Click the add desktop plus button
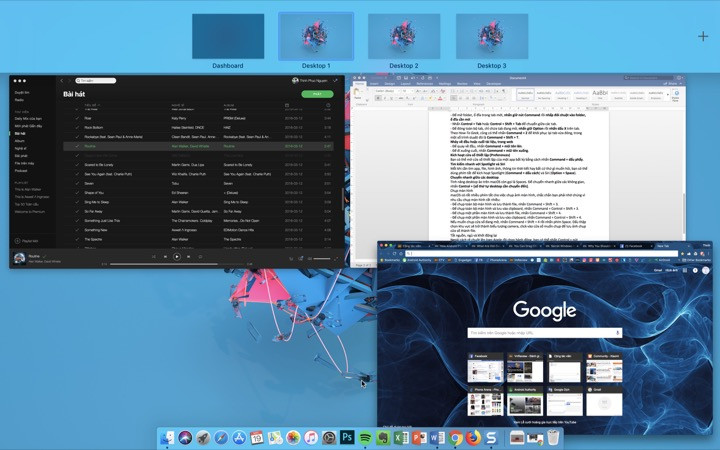 pyautogui.click(x=703, y=36)
